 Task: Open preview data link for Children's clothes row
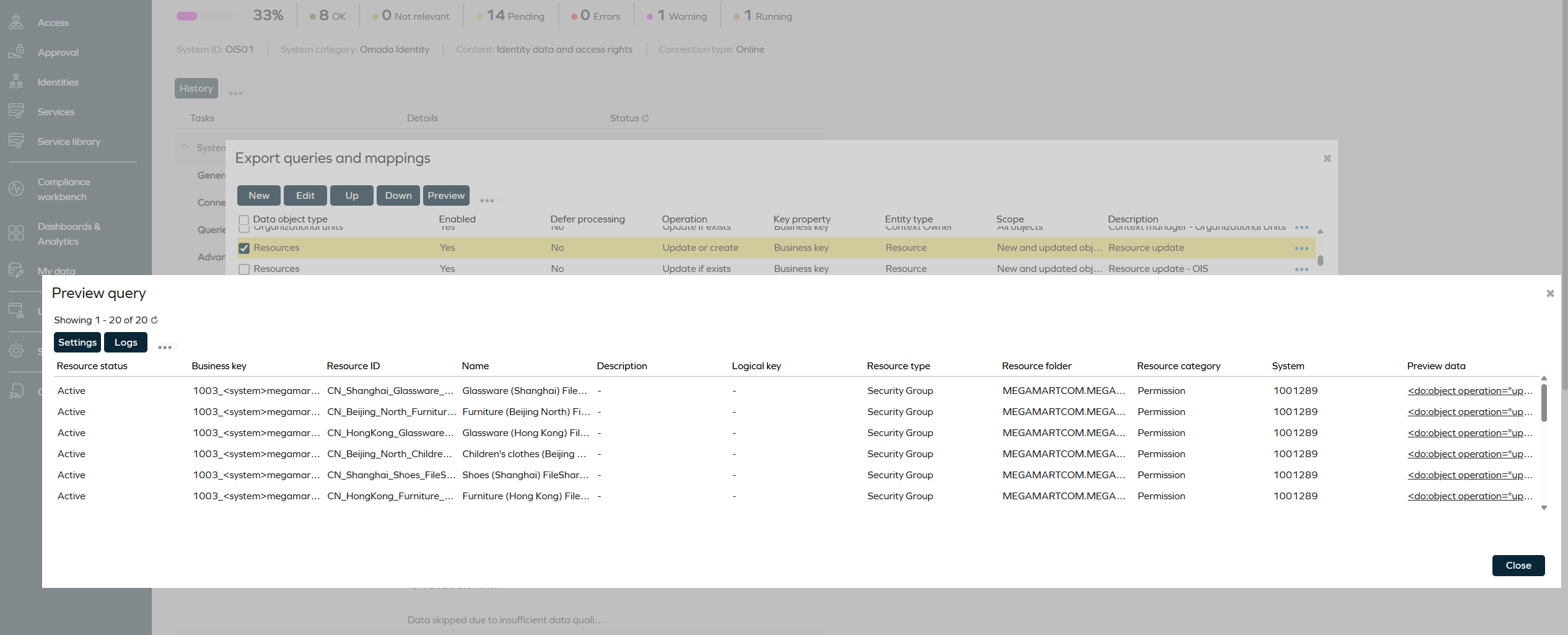(x=1470, y=453)
